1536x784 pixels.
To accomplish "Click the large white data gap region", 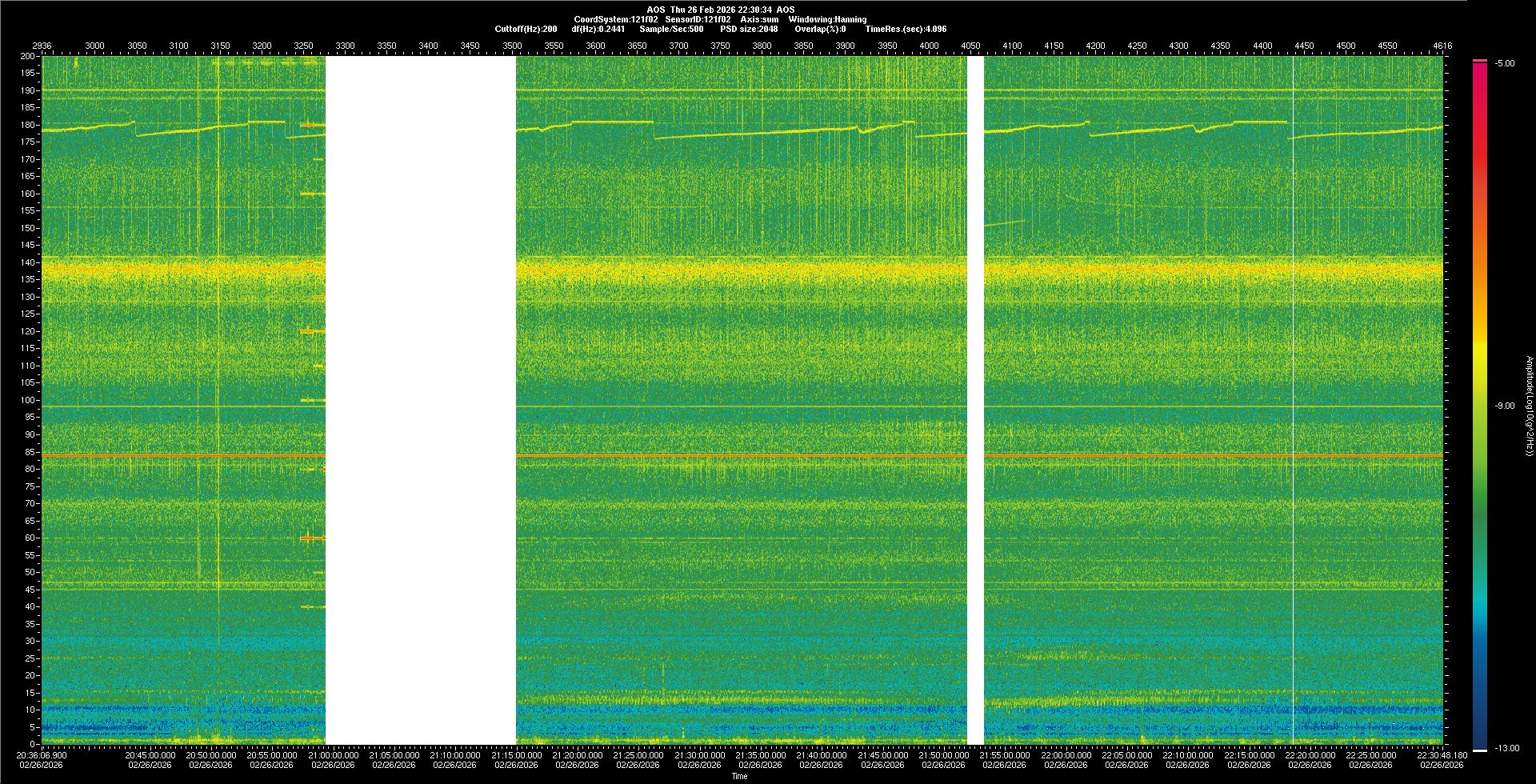I will pos(421,400).
